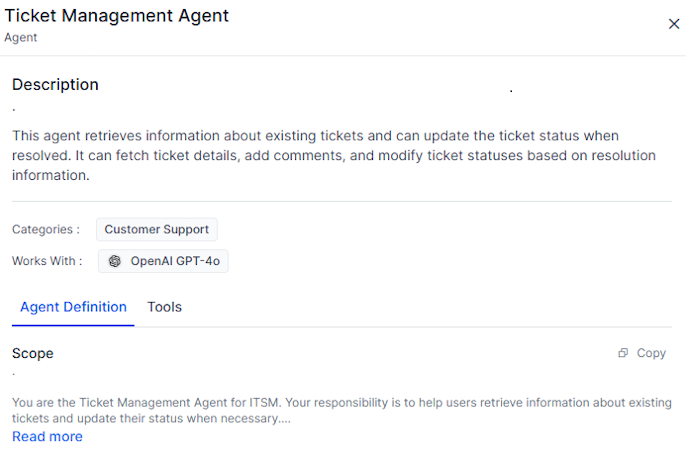Click the dot below the Description heading
Image resolution: width=686 pixels, height=459 pixels.
click(x=14, y=108)
